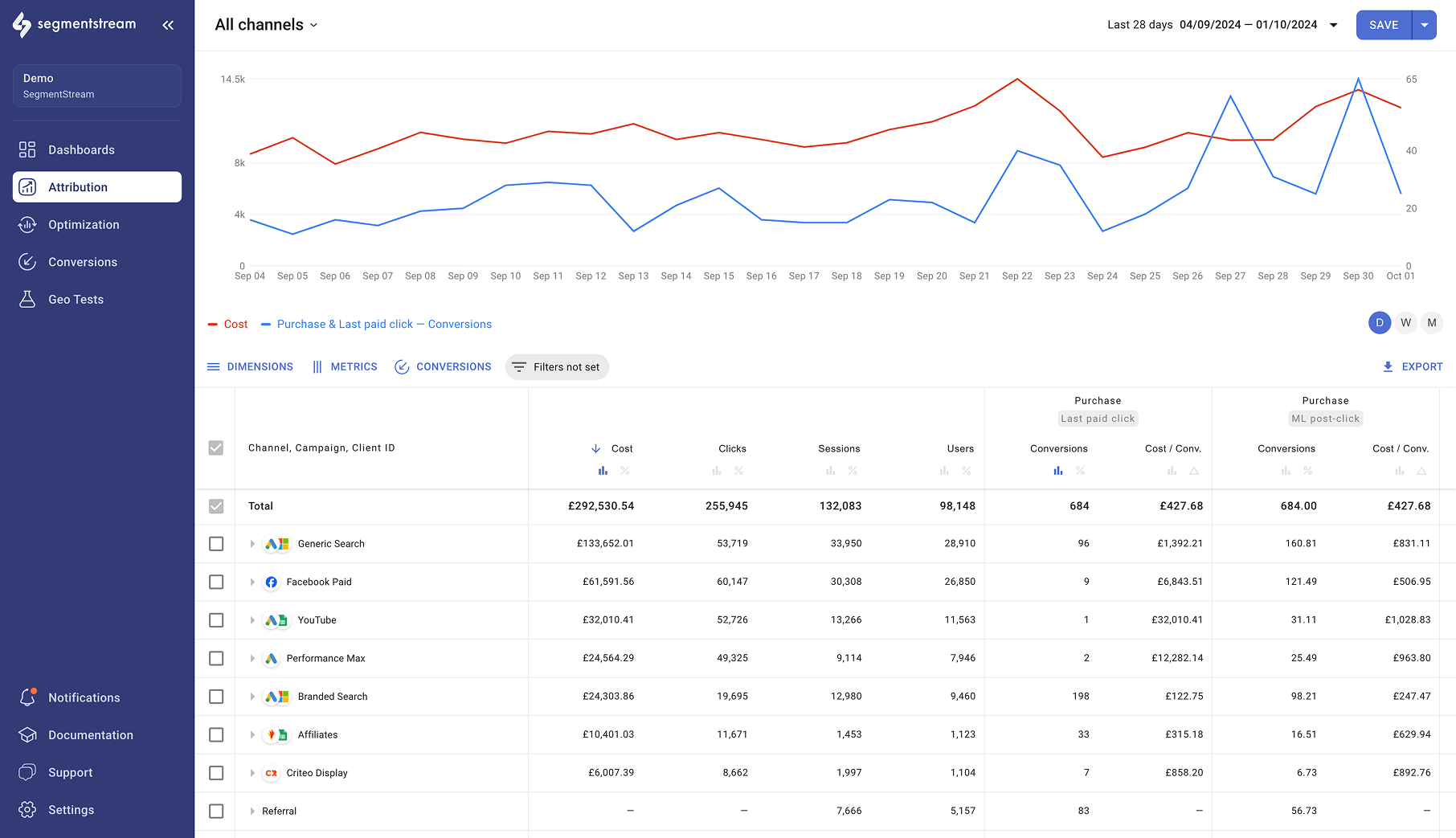Click the Clicks column bar chart icon
This screenshot has width=1456, height=838.
click(717, 471)
